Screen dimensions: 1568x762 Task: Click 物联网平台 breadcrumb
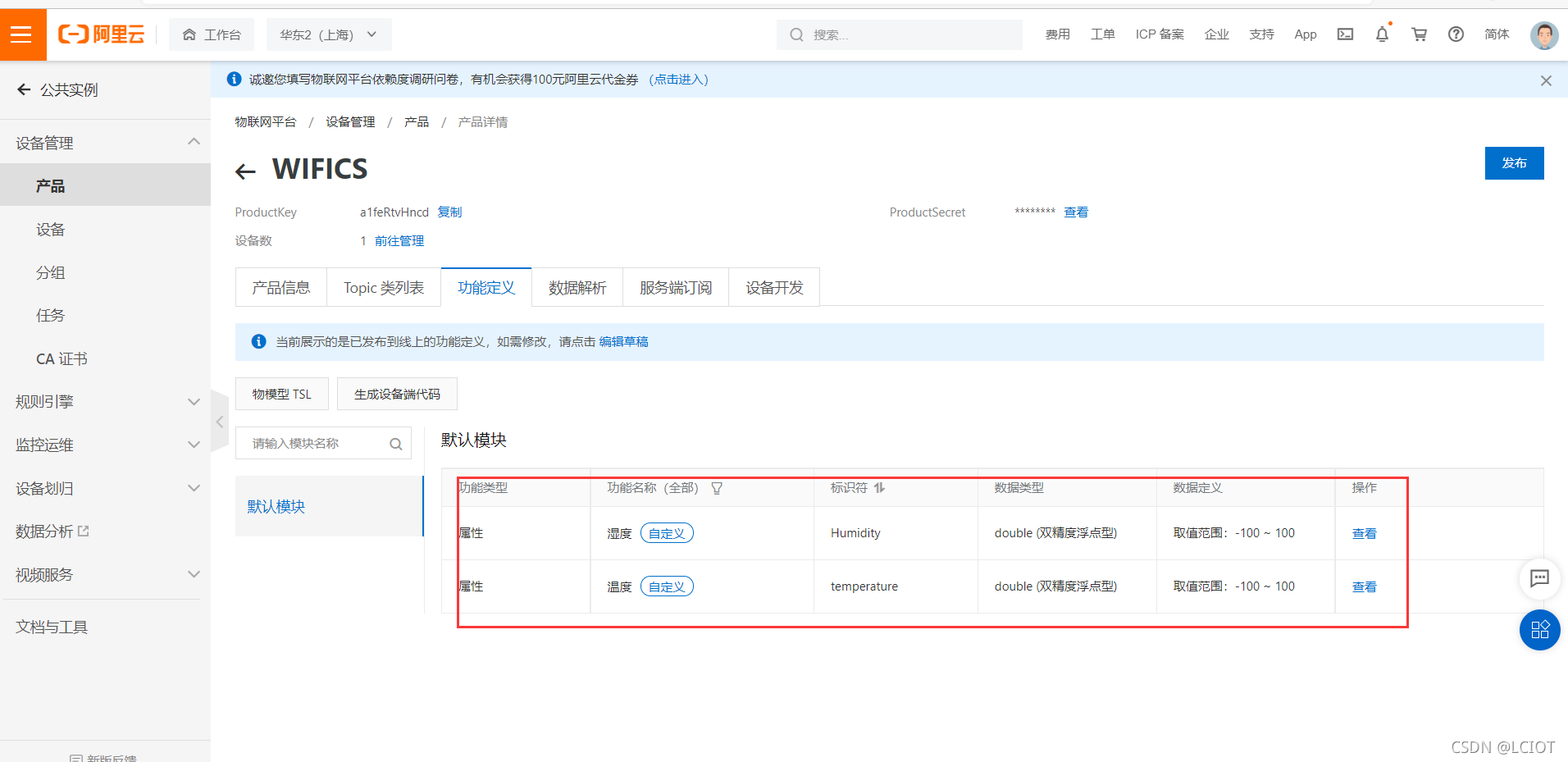pyautogui.click(x=266, y=122)
